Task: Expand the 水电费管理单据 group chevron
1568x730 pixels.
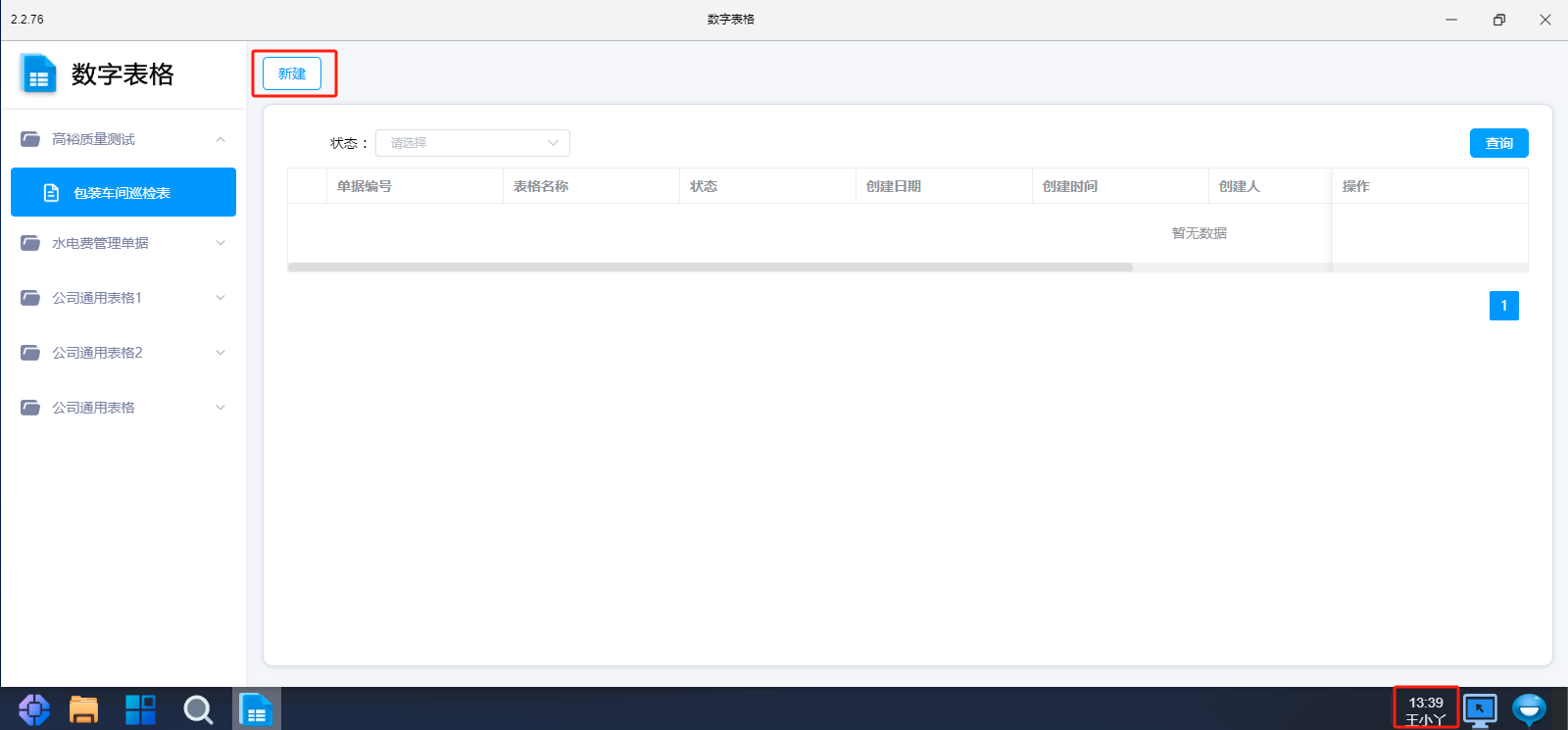Action: 220,243
